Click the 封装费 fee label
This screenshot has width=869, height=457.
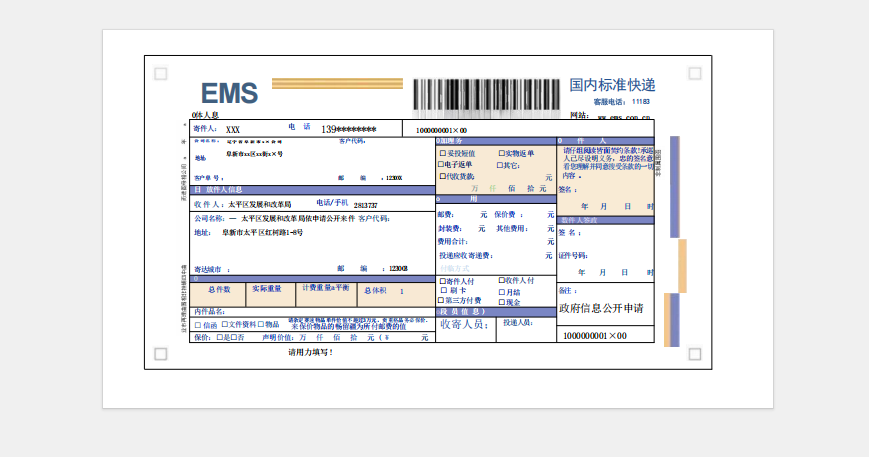point(449,229)
